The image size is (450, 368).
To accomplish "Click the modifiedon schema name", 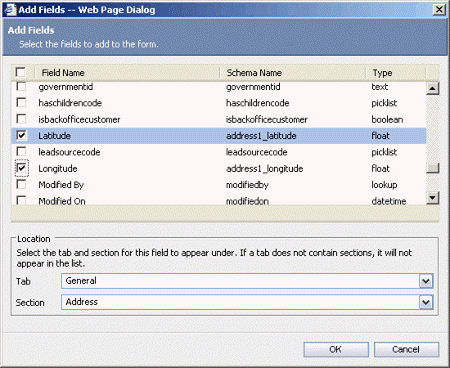I will (247, 201).
